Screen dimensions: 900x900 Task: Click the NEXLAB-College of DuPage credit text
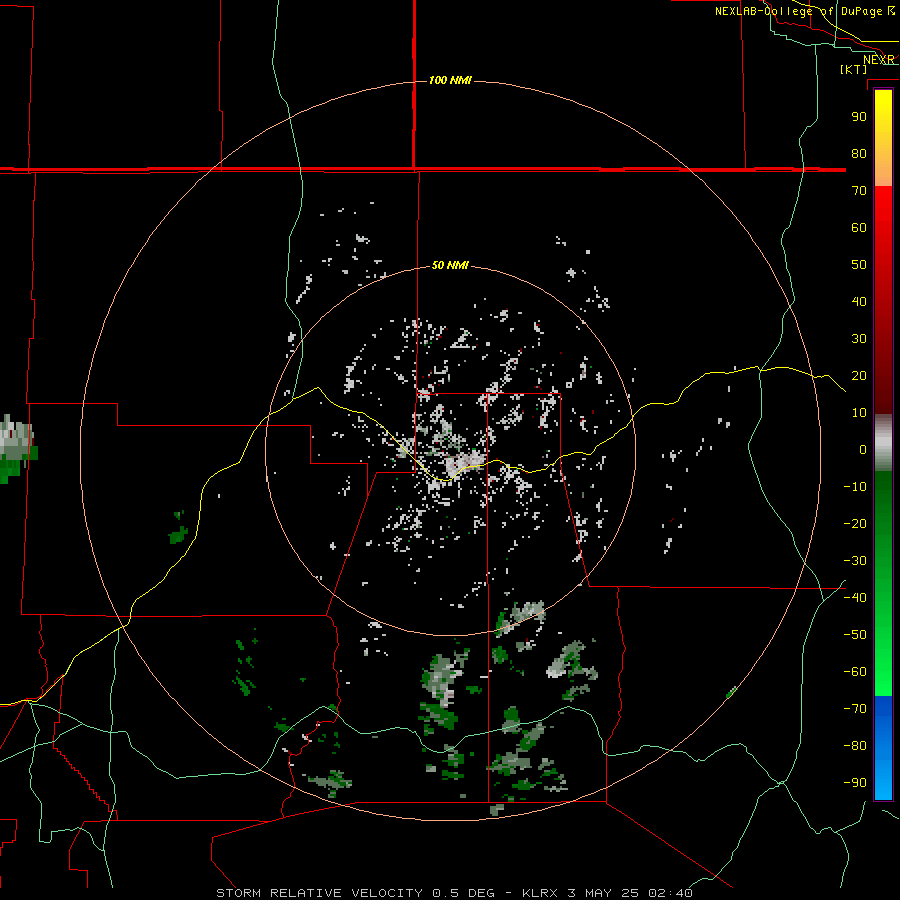[x=805, y=11]
